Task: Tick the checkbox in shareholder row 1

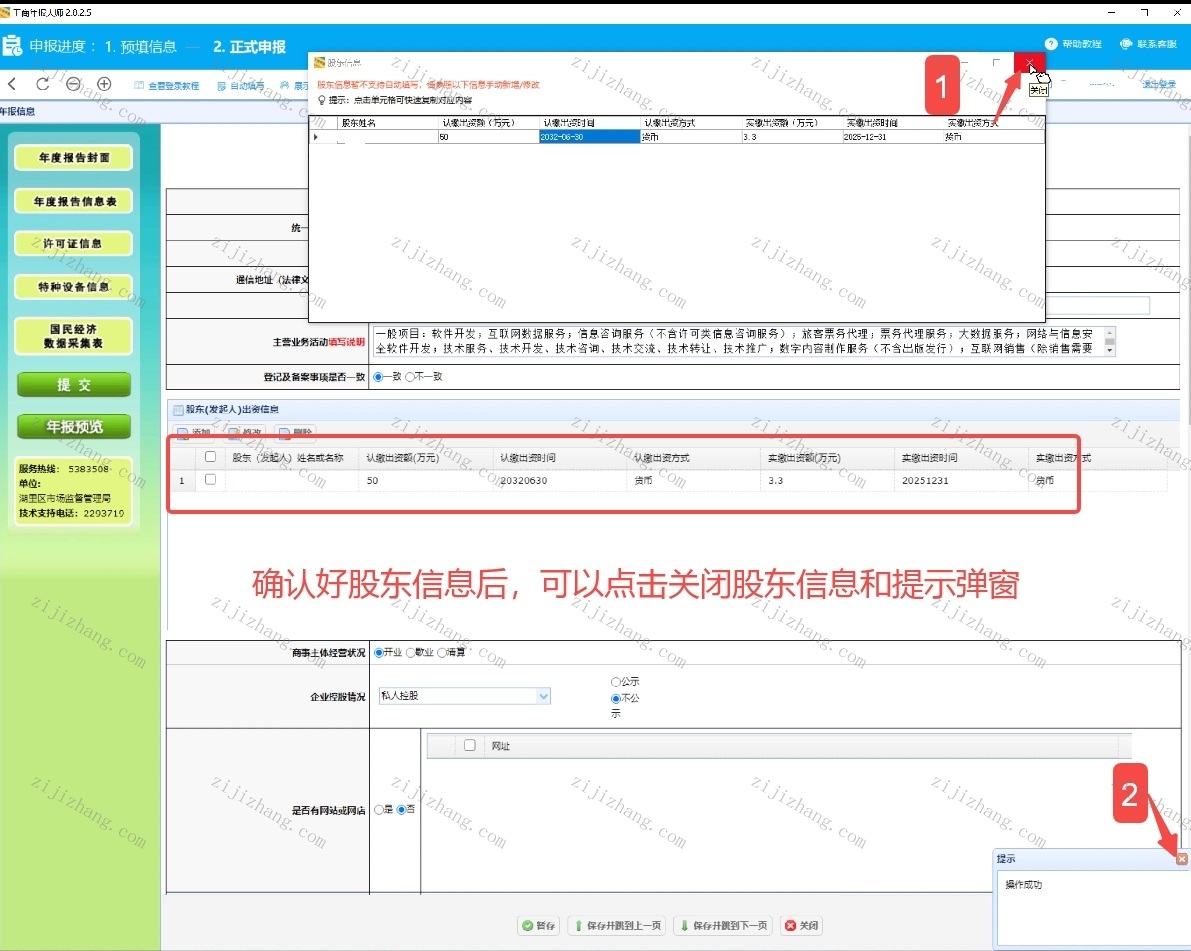Action: point(210,480)
